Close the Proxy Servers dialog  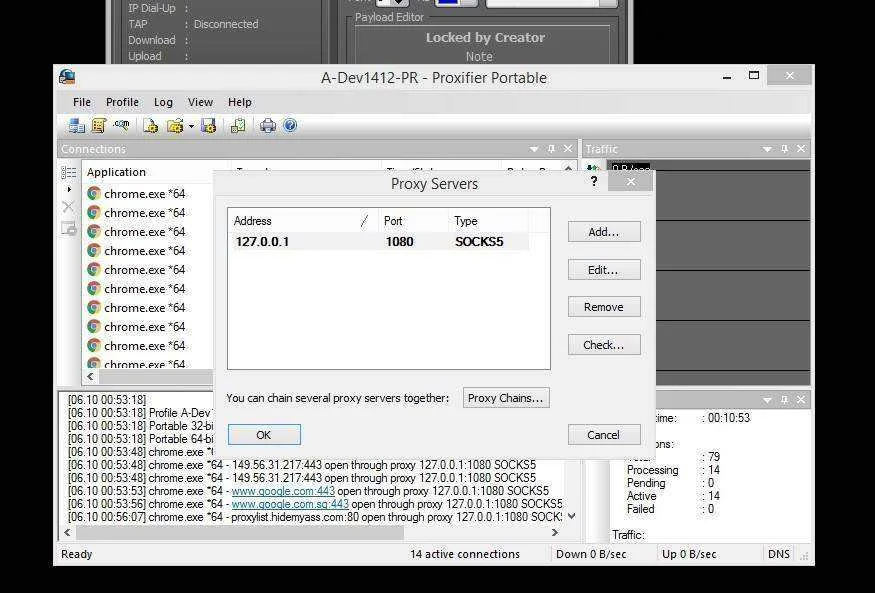(x=631, y=181)
